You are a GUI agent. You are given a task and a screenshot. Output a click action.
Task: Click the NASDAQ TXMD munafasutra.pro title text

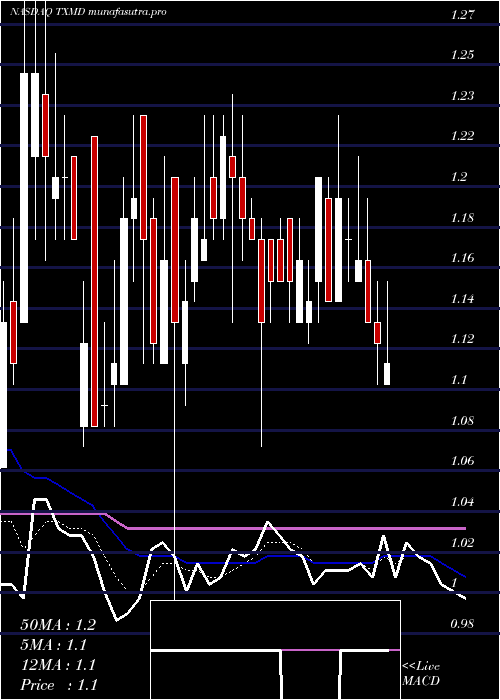pos(88,12)
